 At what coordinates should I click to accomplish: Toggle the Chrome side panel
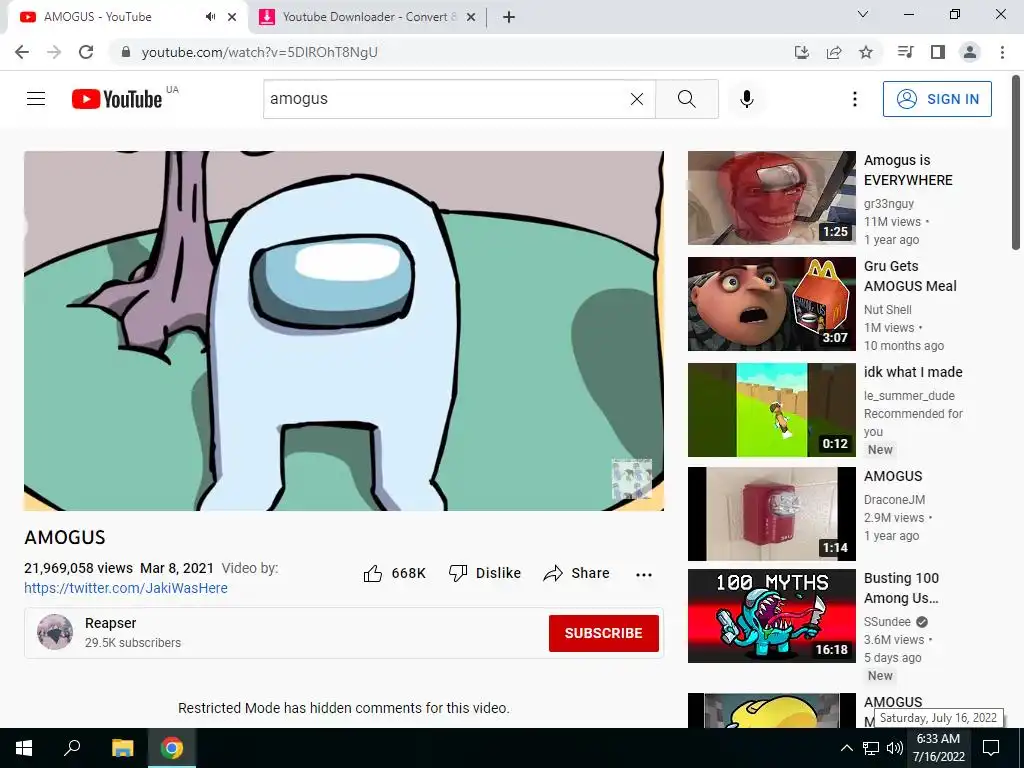[938, 52]
